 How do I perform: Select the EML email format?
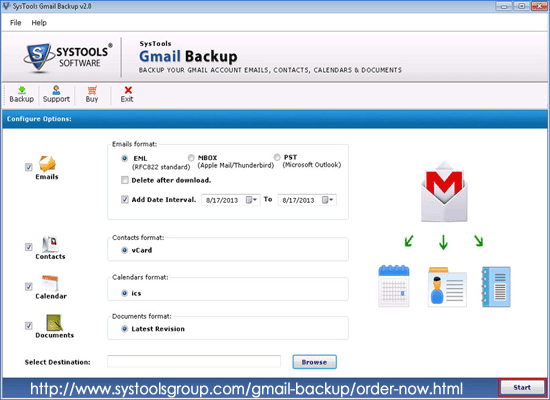pyautogui.click(x=125, y=158)
